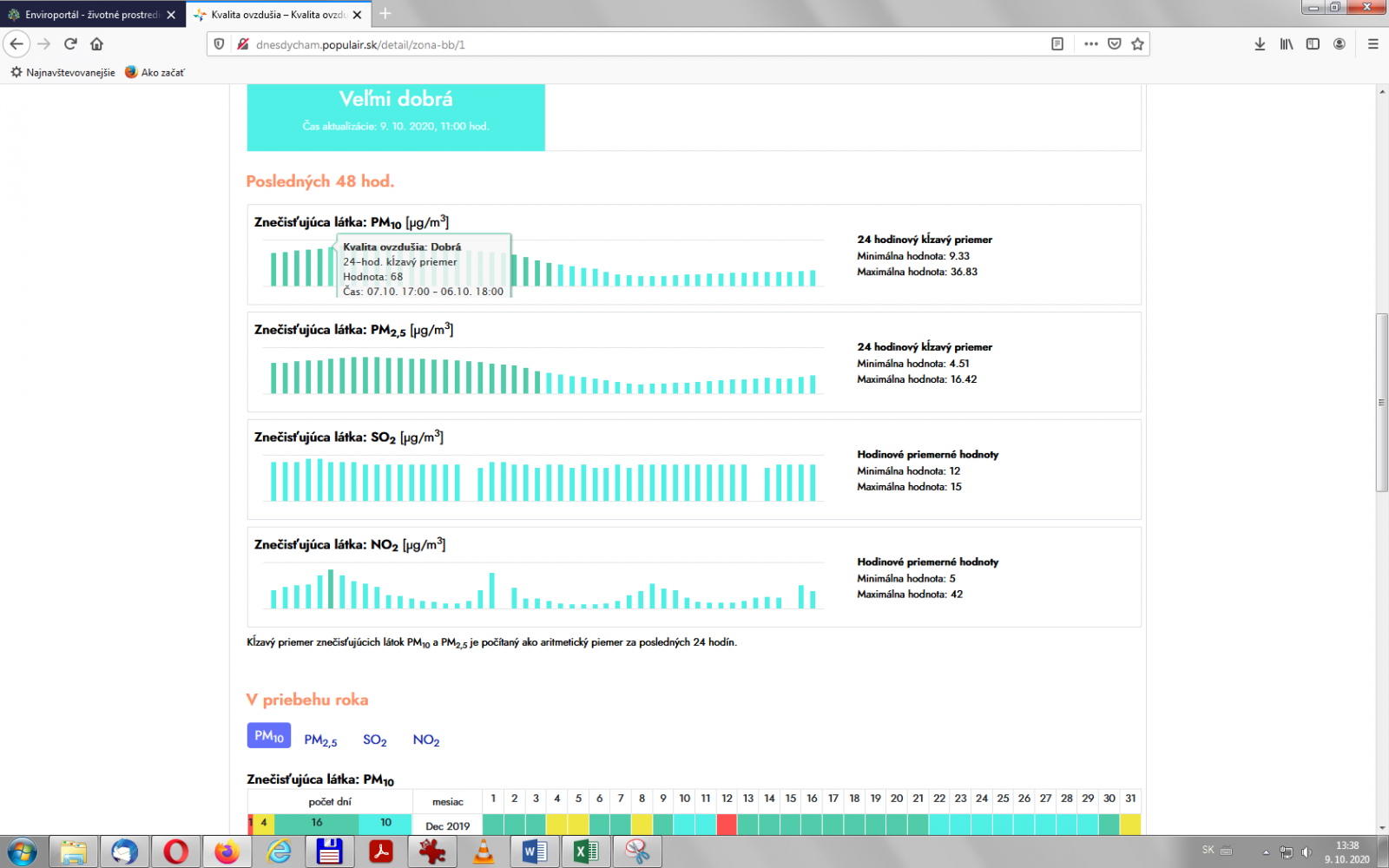
Task: Open the Firefox home page icon
Action: (96, 44)
